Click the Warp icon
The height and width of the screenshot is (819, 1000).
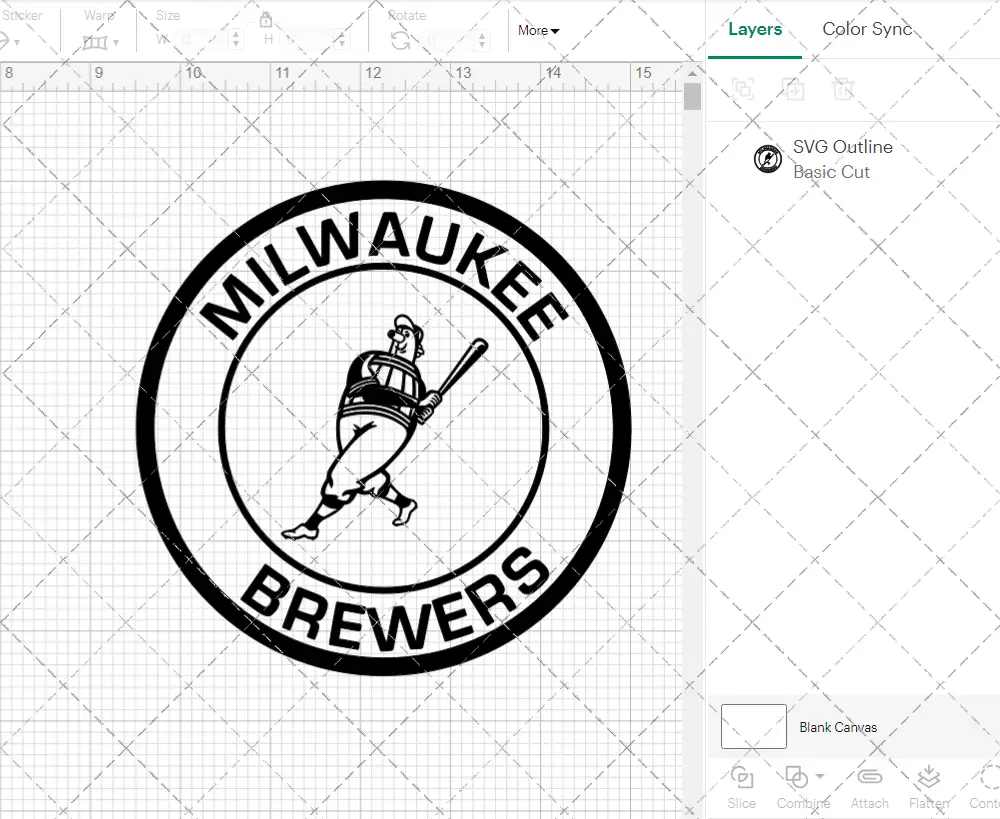coord(94,42)
